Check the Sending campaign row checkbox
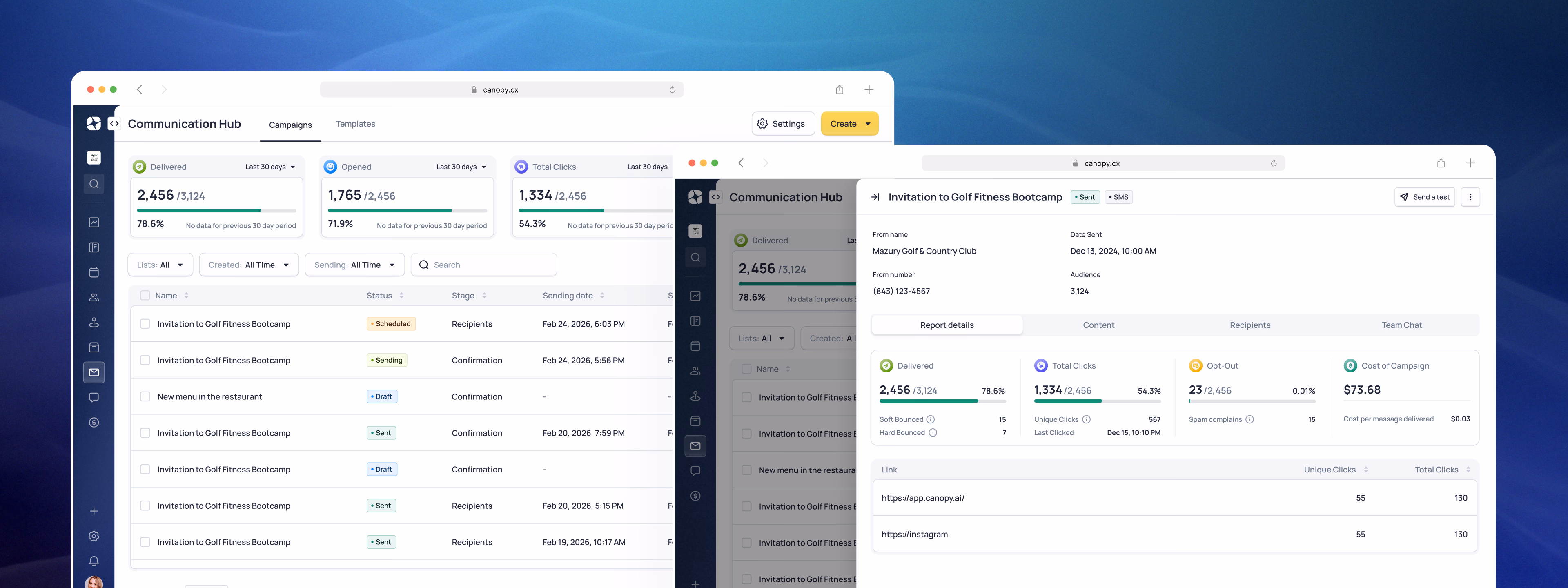Image resolution: width=1568 pixels, height=588 pixels. click(145, 360)
